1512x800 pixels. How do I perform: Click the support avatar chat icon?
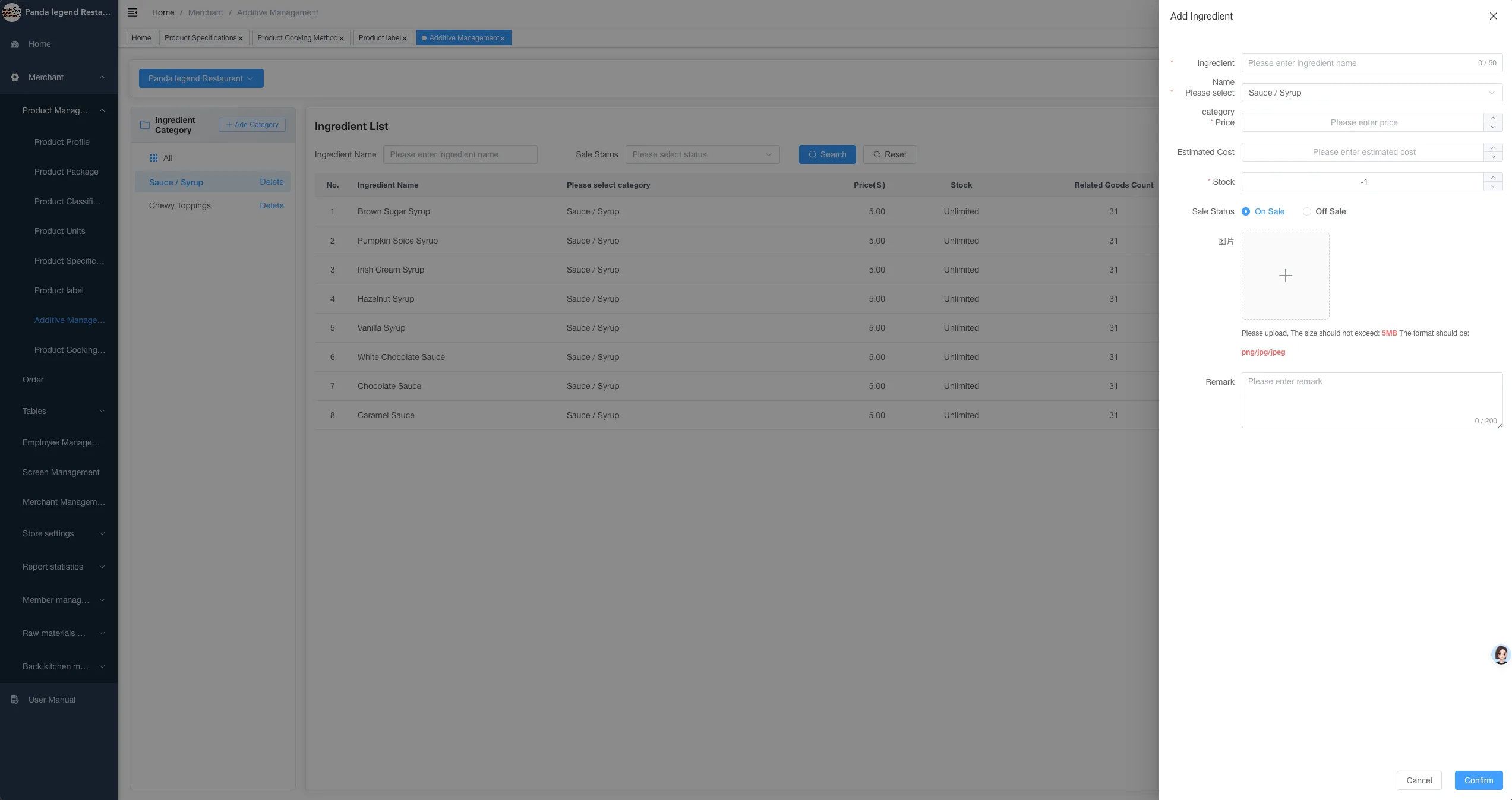[x=1501, y=654]
